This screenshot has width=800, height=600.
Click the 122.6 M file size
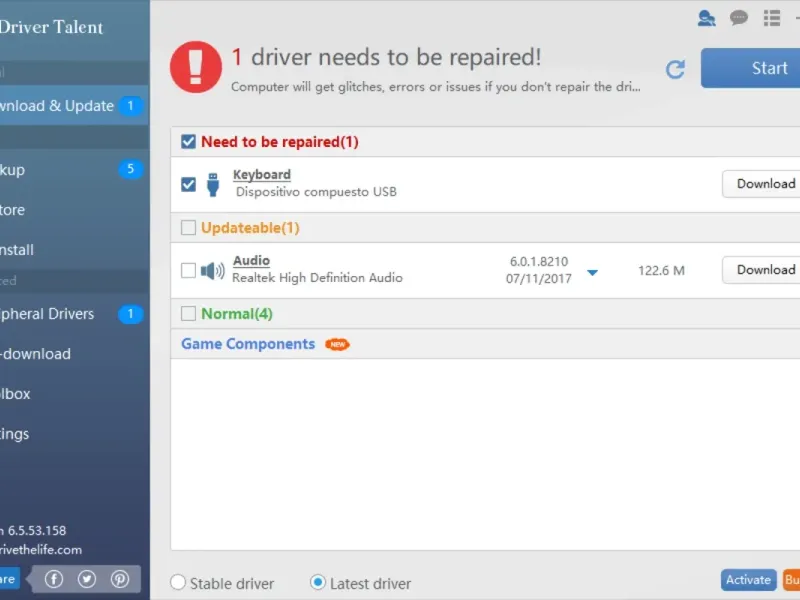[661, 270]
